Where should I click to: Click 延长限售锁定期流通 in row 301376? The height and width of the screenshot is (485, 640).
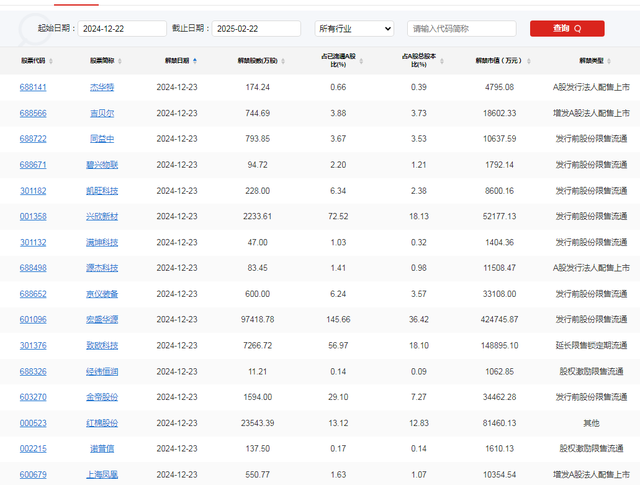[x=591, y=345]
